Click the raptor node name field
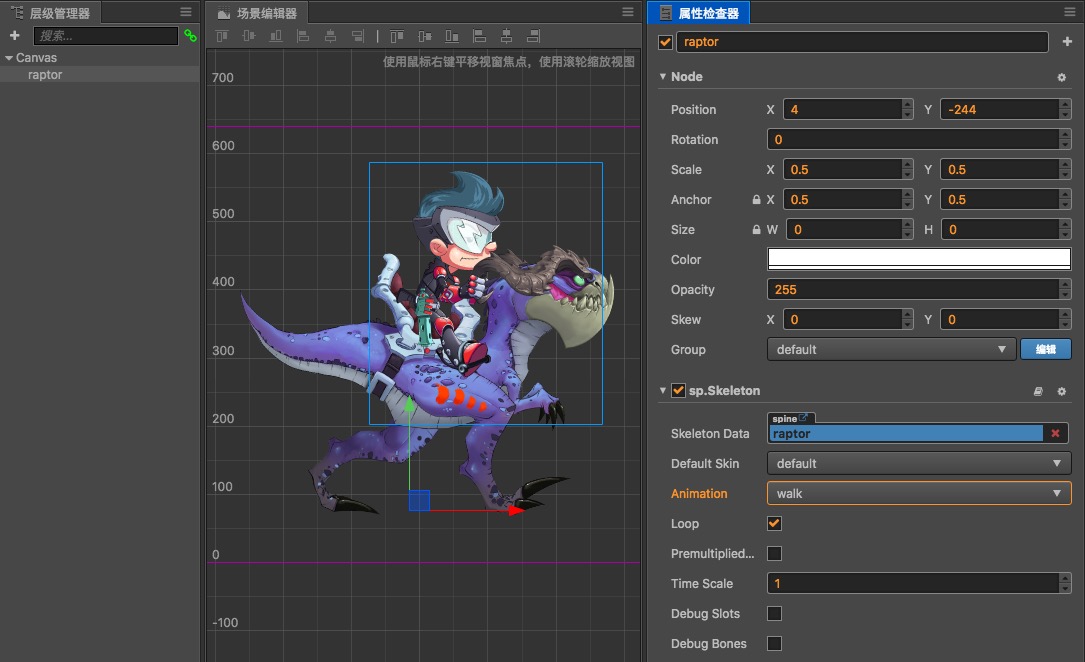Screen dimensions: 1085x662 click(861, 42)
